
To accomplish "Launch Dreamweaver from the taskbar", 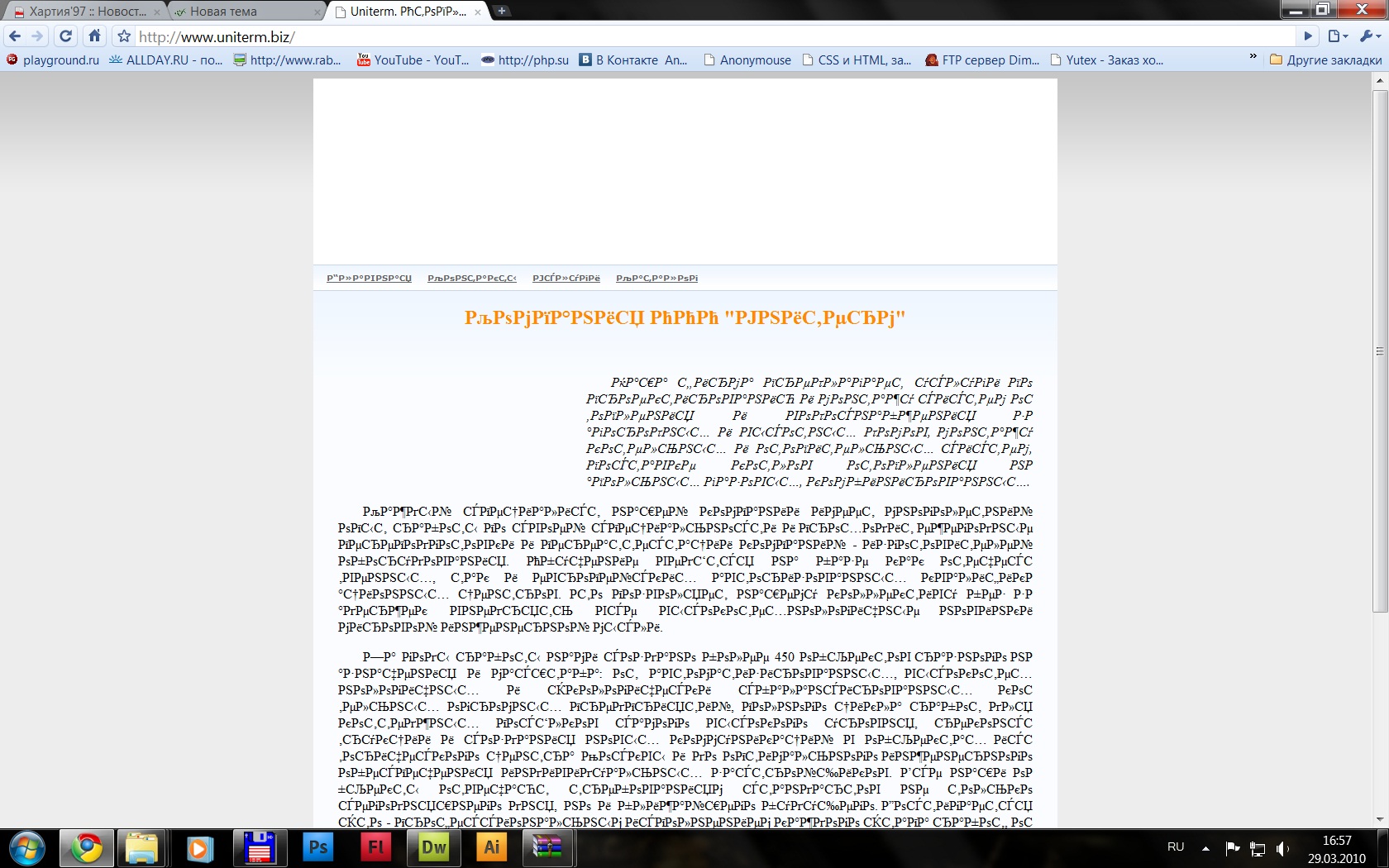I will [x=433, y=848].
